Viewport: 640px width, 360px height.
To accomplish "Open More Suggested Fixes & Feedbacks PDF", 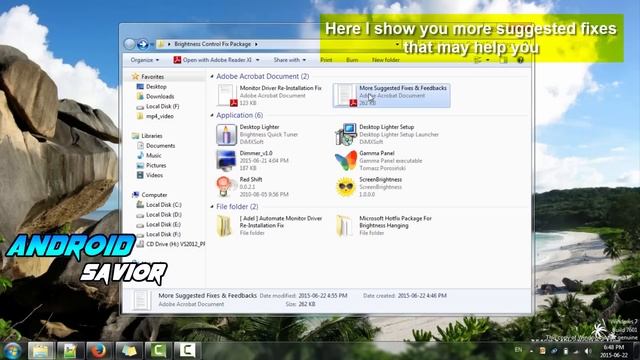I will tap(391, 95).
